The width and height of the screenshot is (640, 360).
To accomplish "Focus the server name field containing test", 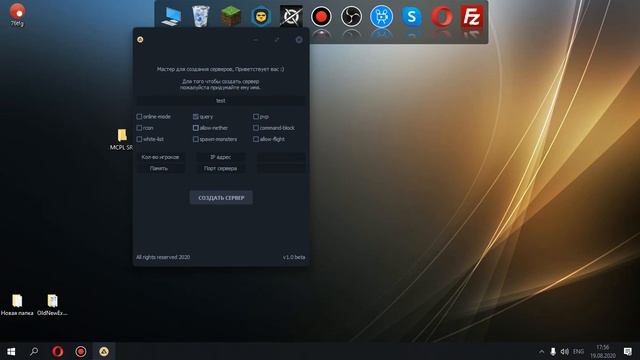I will [x=221, y=100].
